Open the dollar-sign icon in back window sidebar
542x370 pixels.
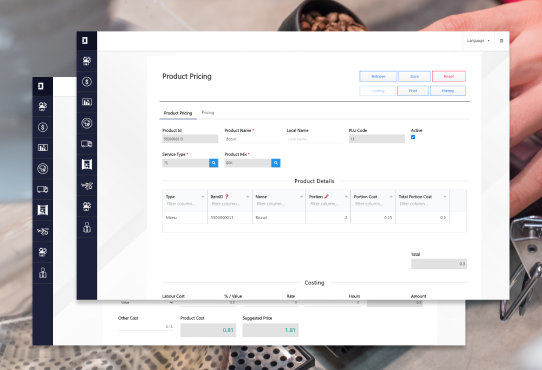(x=43, y=127)
